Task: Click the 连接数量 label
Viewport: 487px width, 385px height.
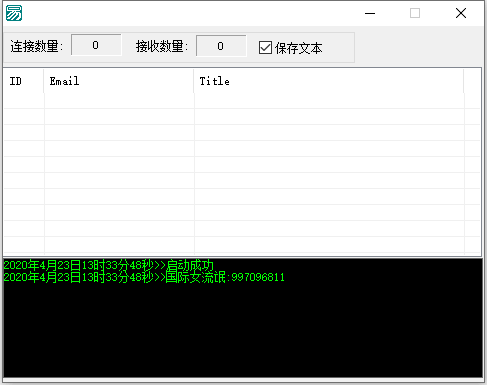Action: [x=36, y=46]
